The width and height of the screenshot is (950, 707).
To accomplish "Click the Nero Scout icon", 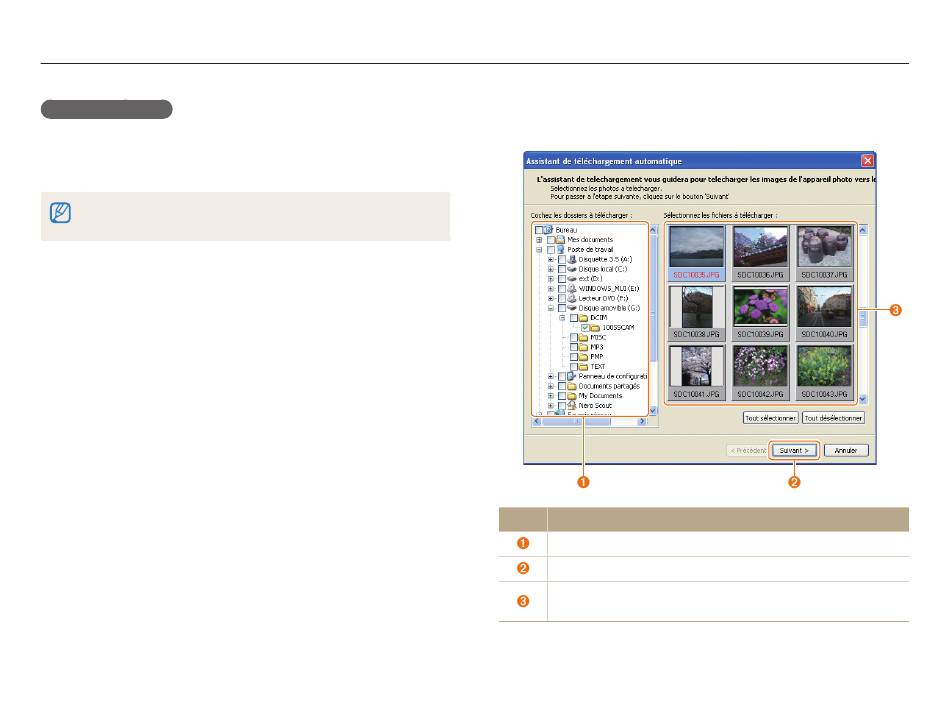I will 571,405.
